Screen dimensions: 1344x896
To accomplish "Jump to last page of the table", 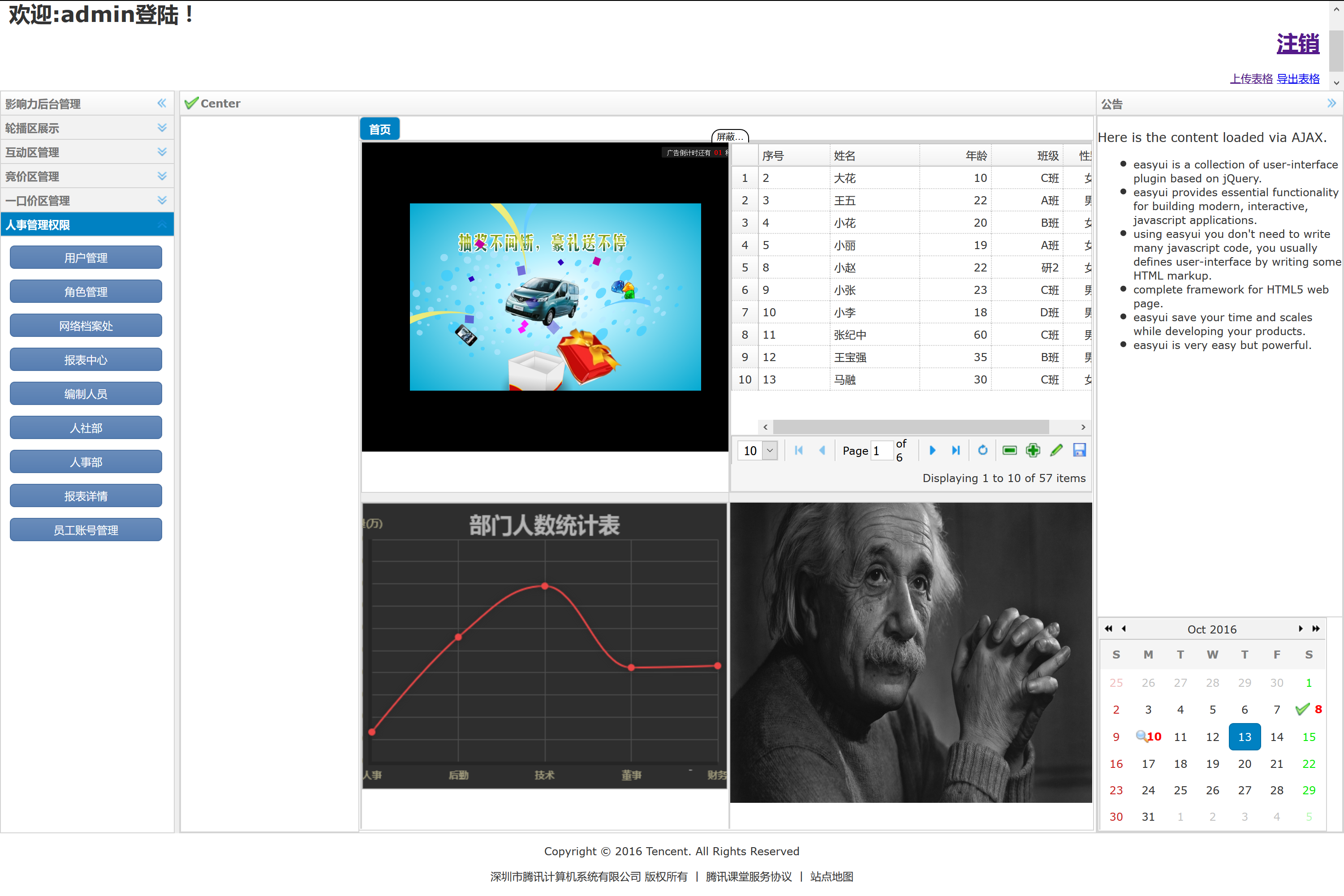I will pos(956,450).
